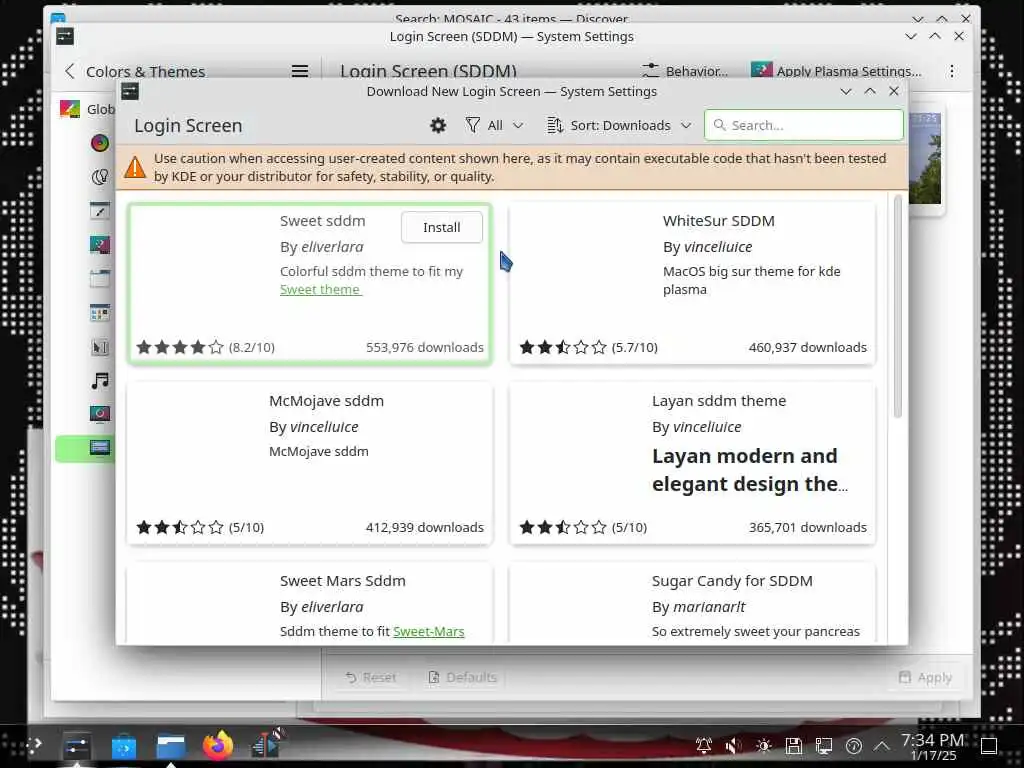Expand hidden system tray icons
The width and height of the screenshot is (1024, 768).
882,745
